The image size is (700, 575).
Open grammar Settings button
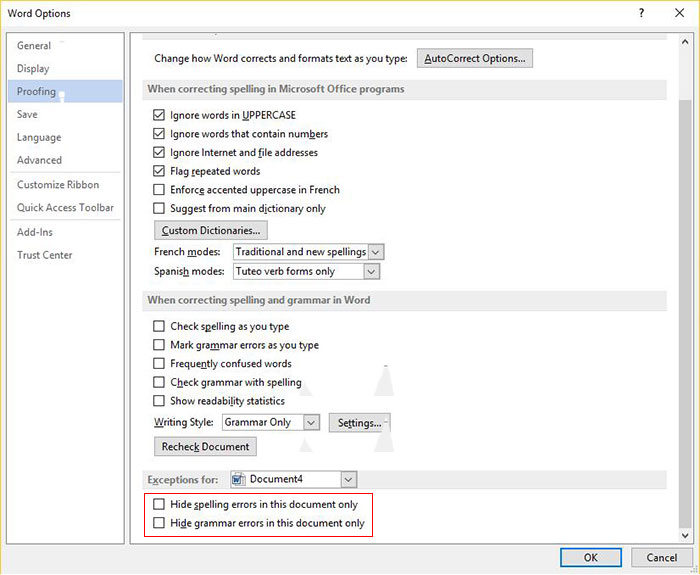point(359,423)
